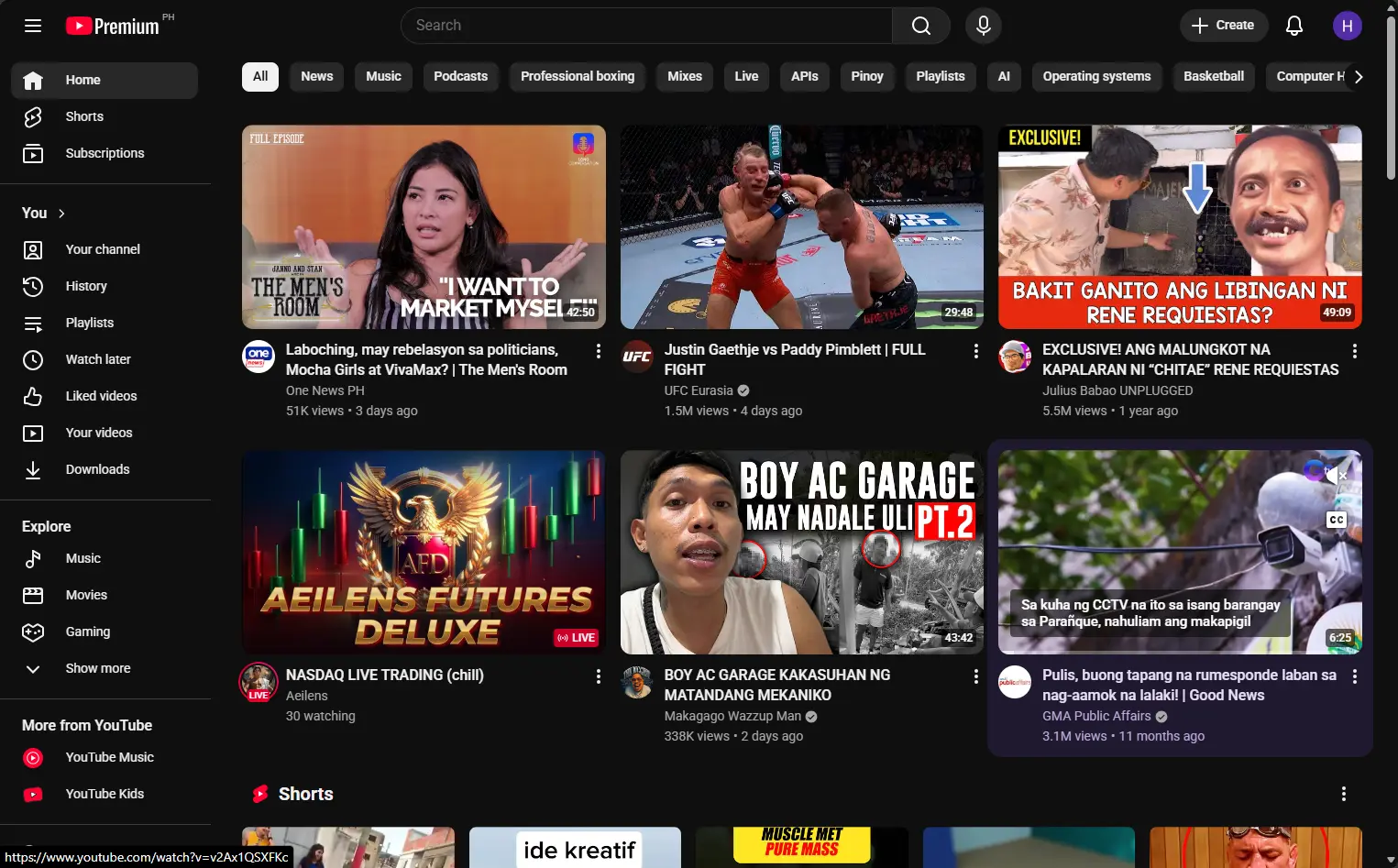Click into the Search field
The width and height of the screenshot is (1398, 868).
click(x=646, y=26)
